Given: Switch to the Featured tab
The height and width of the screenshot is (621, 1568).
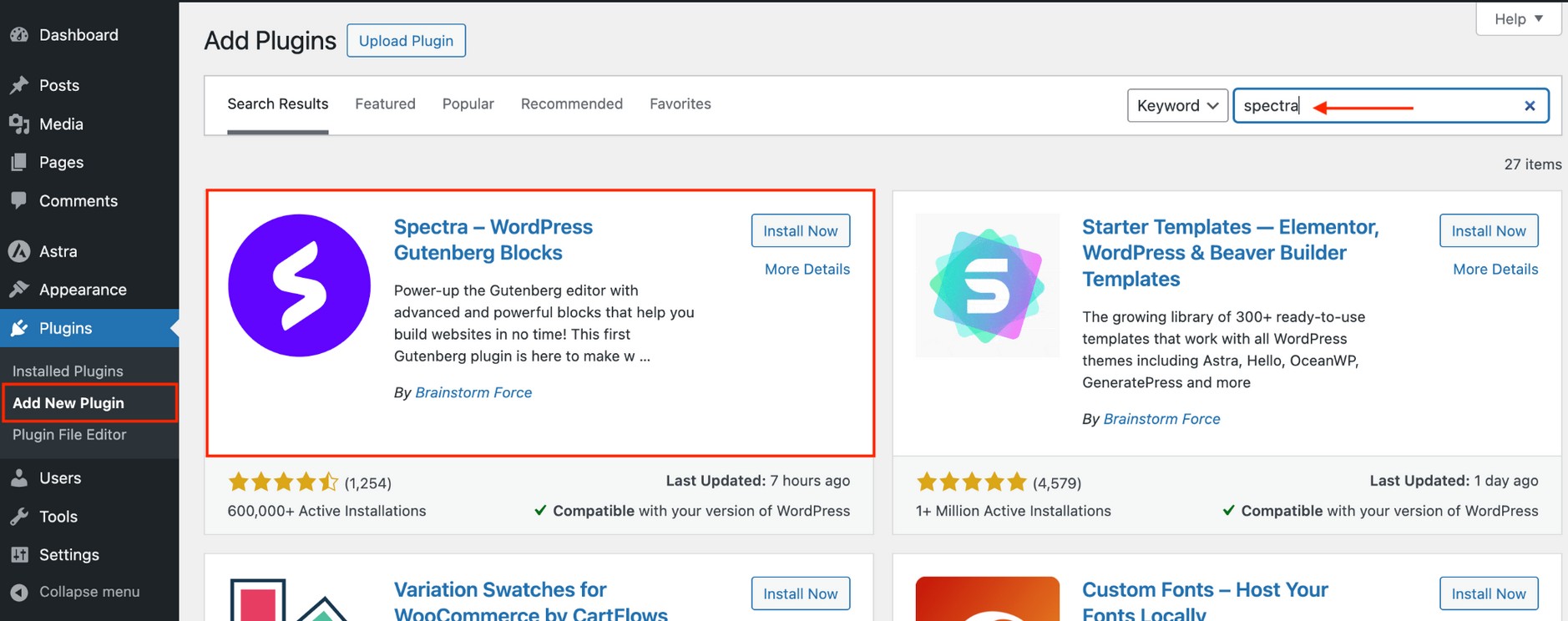Looking at the screenshot, I should [385, 103].
